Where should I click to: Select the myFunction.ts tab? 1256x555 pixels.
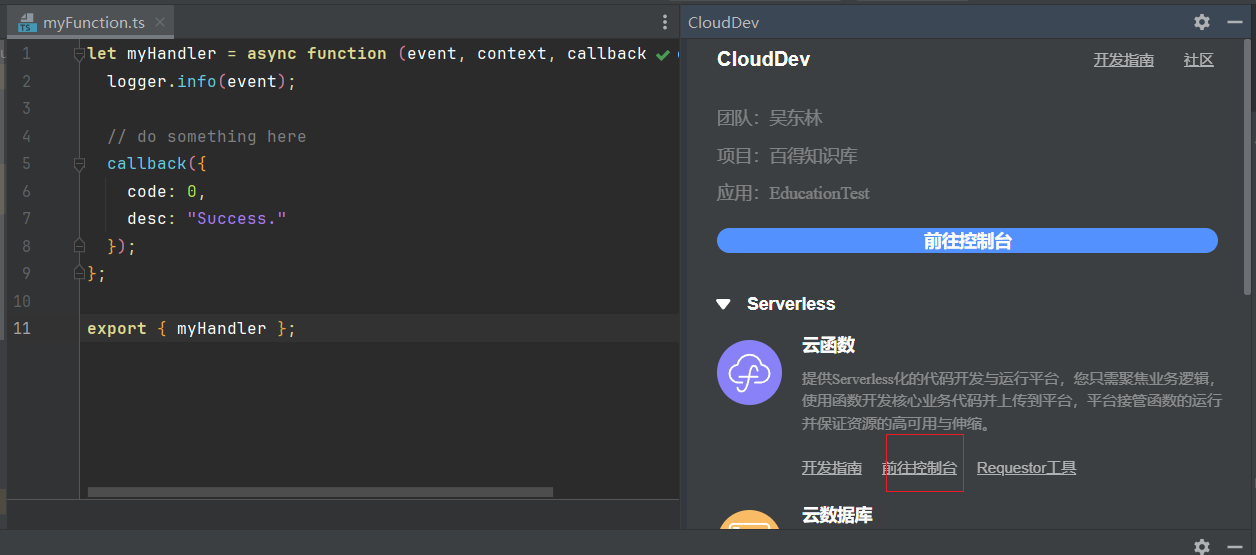tap(92, 22)
